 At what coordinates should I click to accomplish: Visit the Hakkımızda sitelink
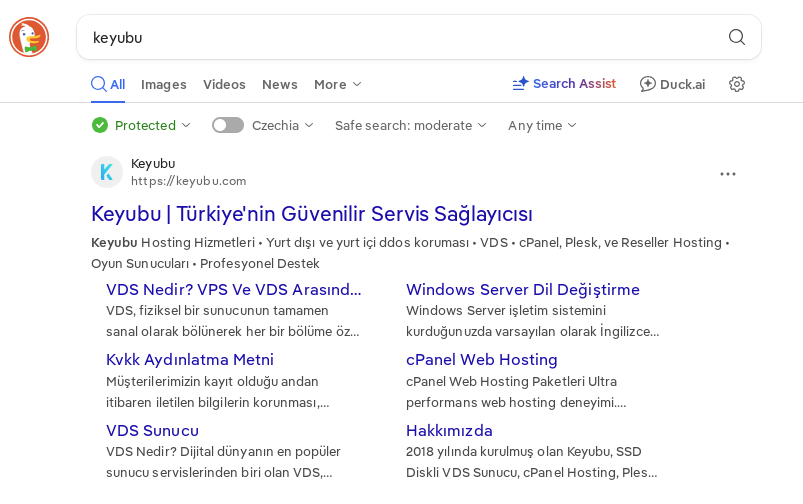point(449,431)
